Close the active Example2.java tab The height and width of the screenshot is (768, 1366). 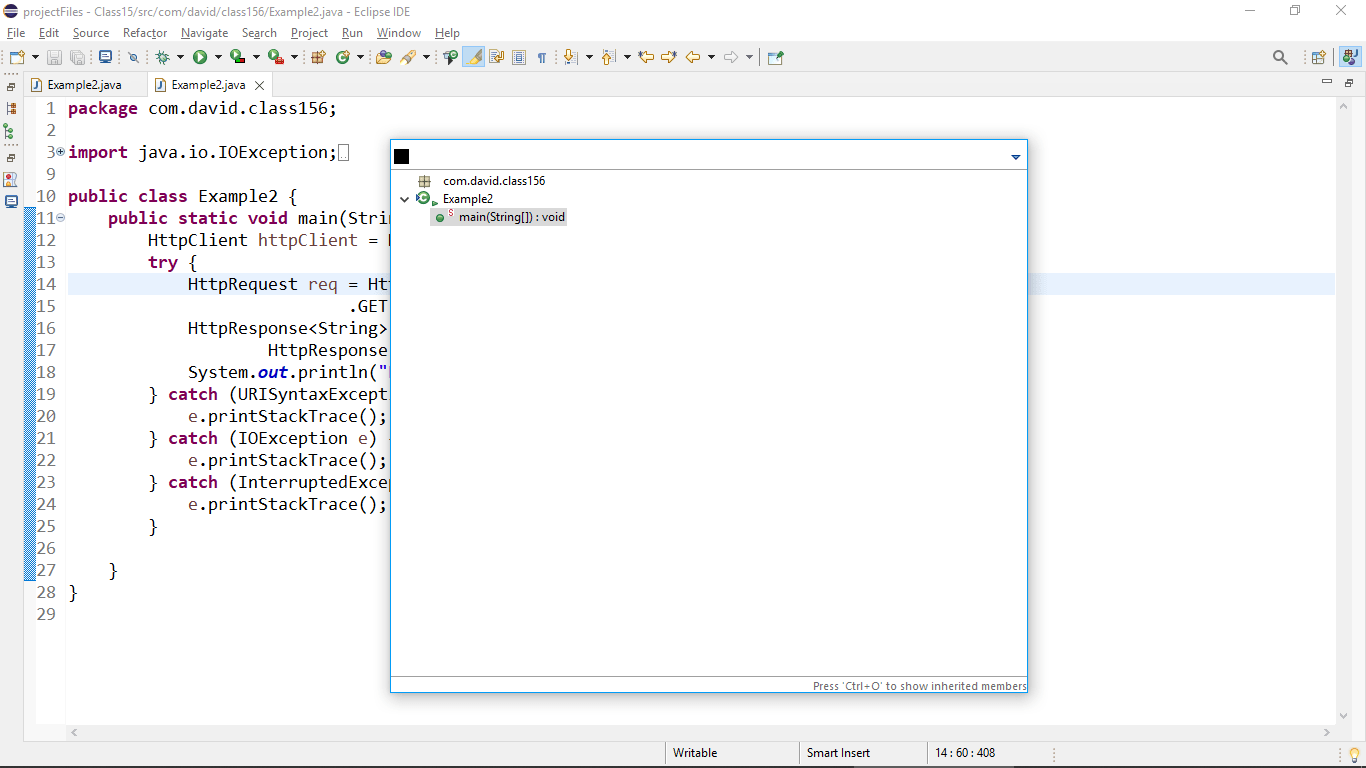[259, 86]
